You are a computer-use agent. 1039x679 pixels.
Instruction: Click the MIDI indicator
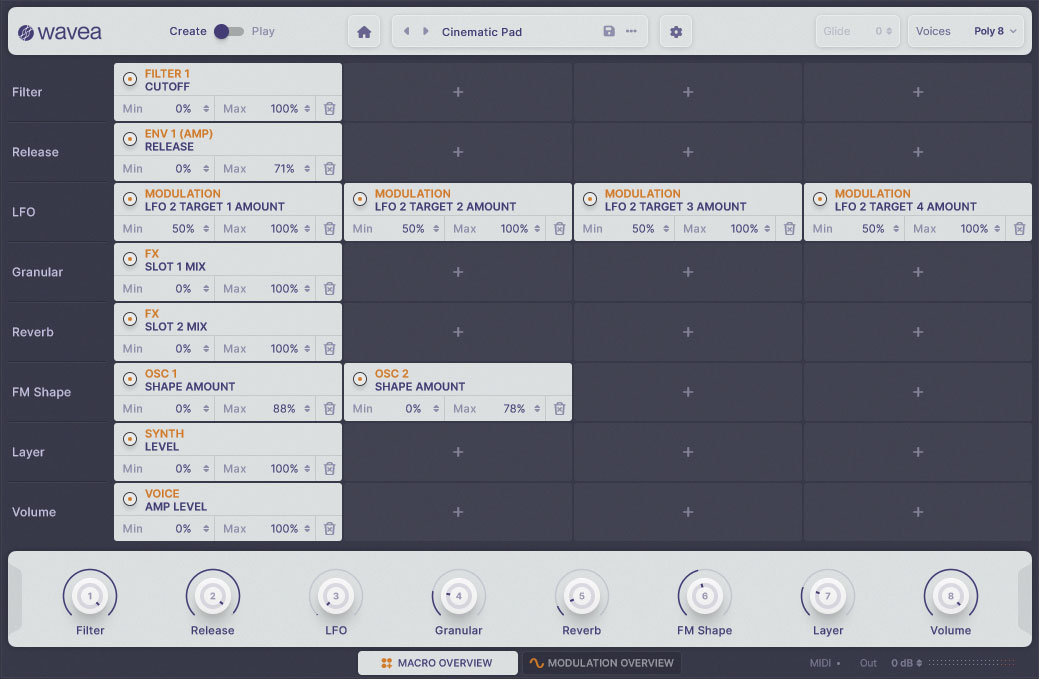(x=825, y=663)
